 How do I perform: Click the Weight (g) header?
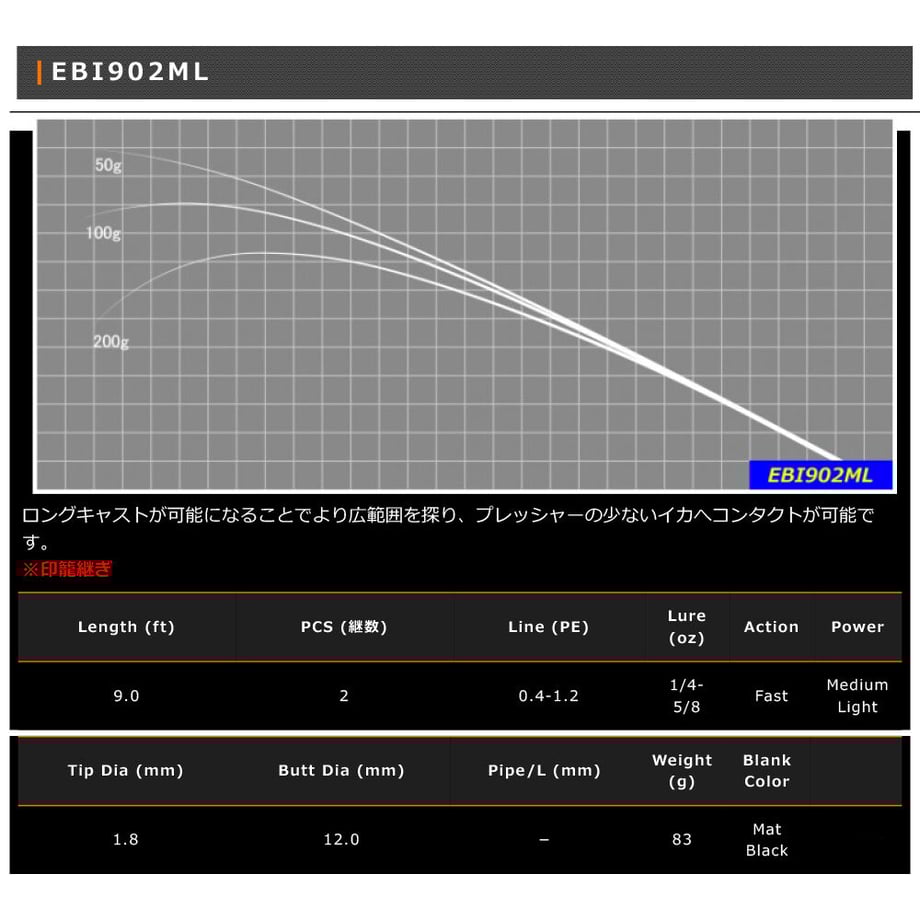click(x=682, y=770)
